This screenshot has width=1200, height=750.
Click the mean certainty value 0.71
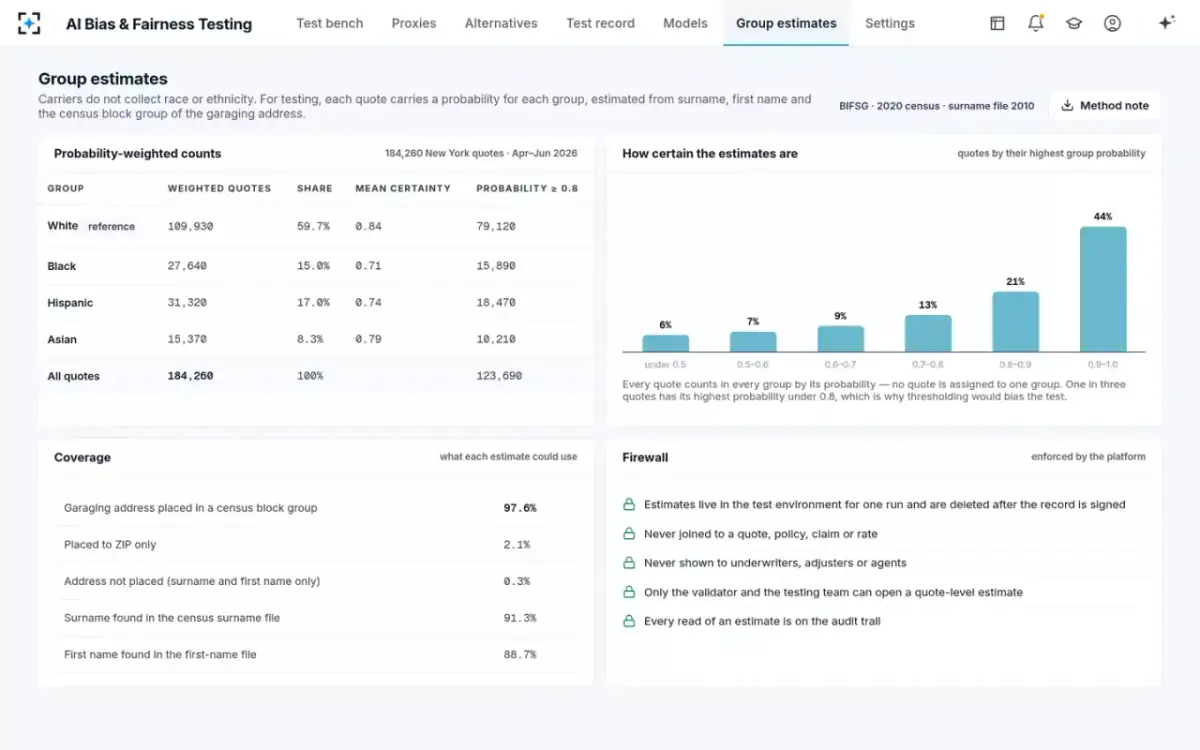point(368,266)
